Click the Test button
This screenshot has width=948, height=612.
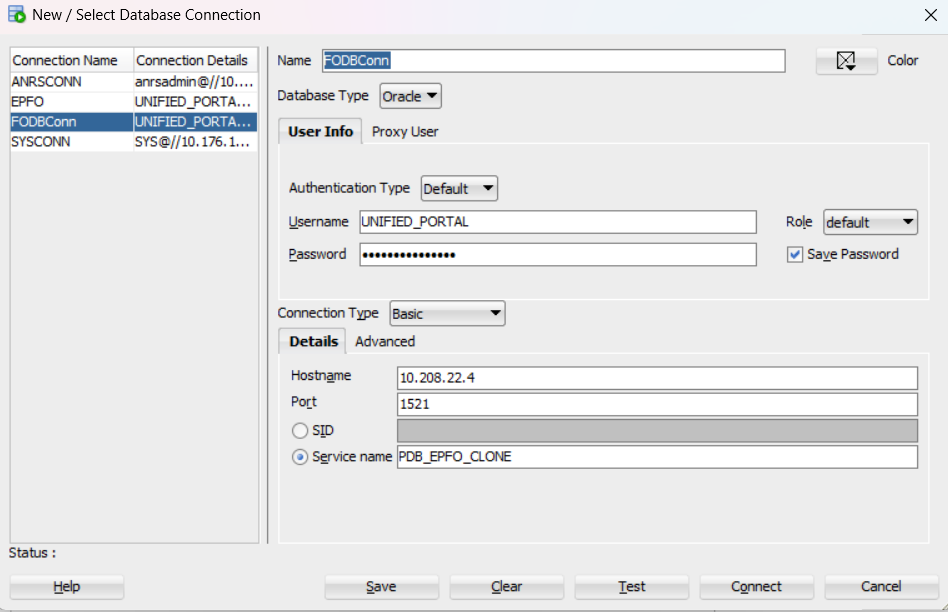[632, 587]
